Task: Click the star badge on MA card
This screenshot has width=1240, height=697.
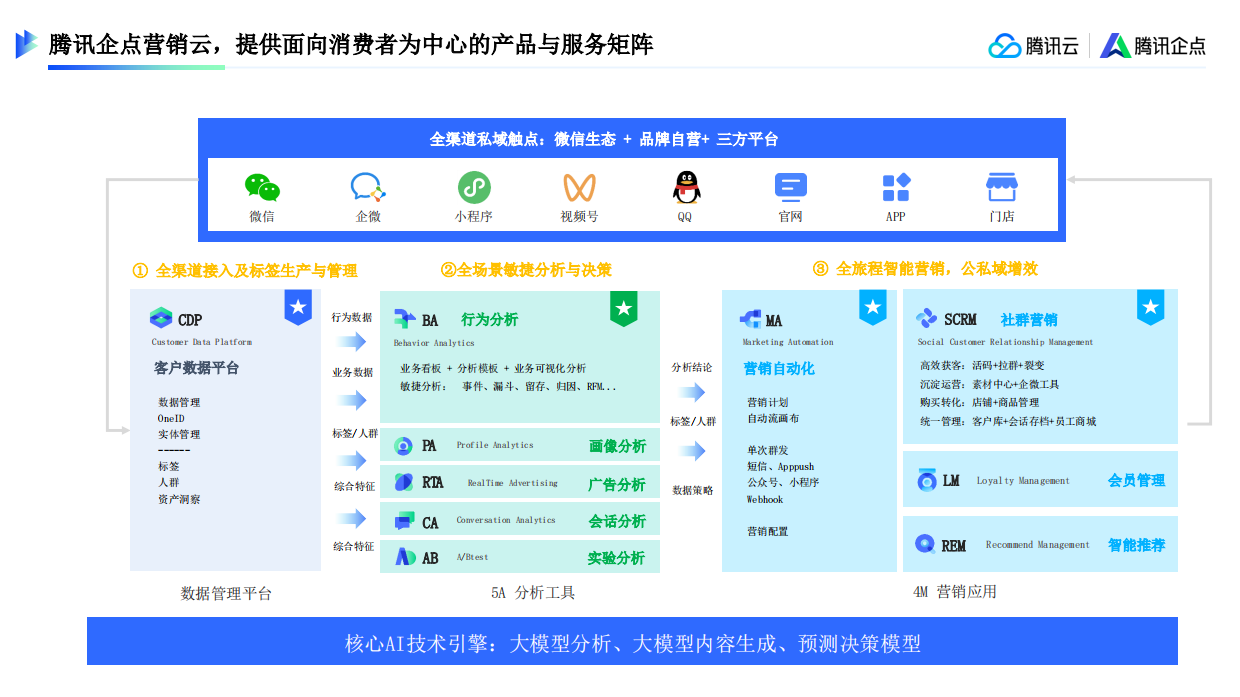Action: pyautogui.click(x=873, y=307)
